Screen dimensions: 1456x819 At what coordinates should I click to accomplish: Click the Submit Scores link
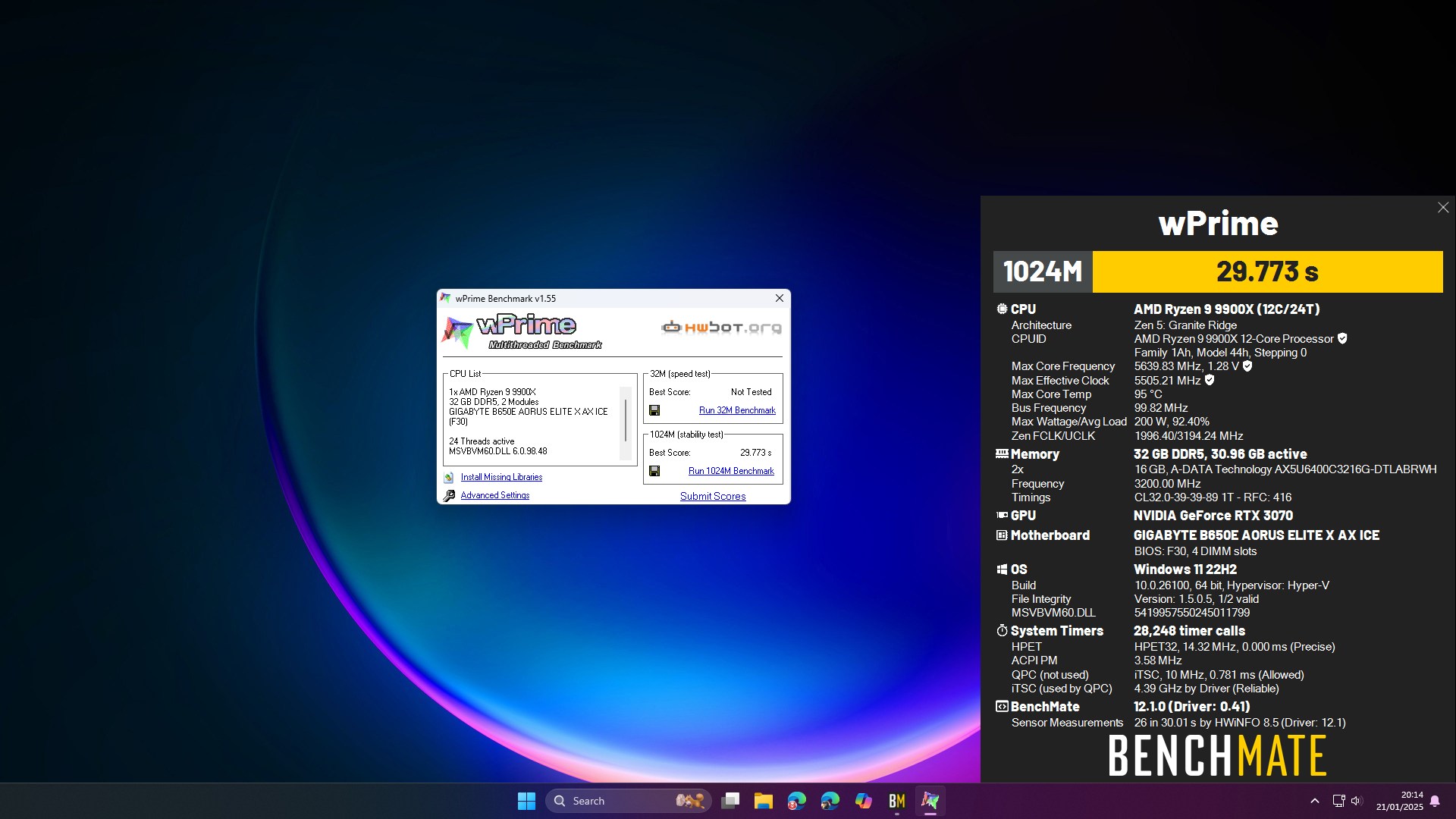point(713,496)
